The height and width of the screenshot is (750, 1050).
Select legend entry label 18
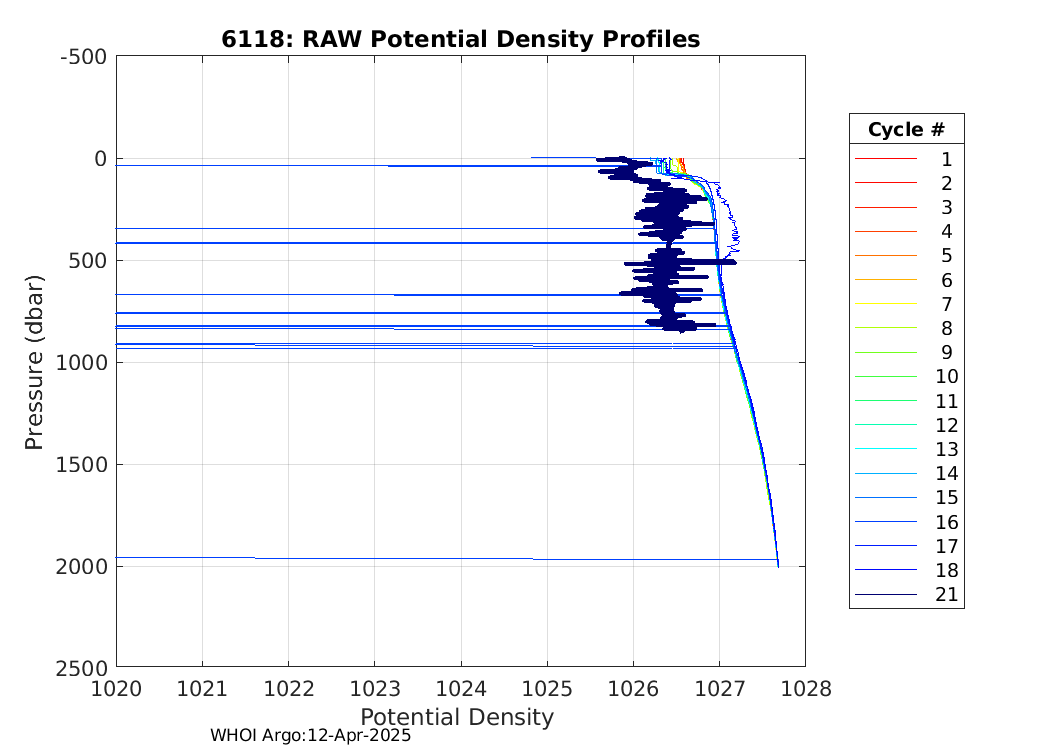(946, 570)
